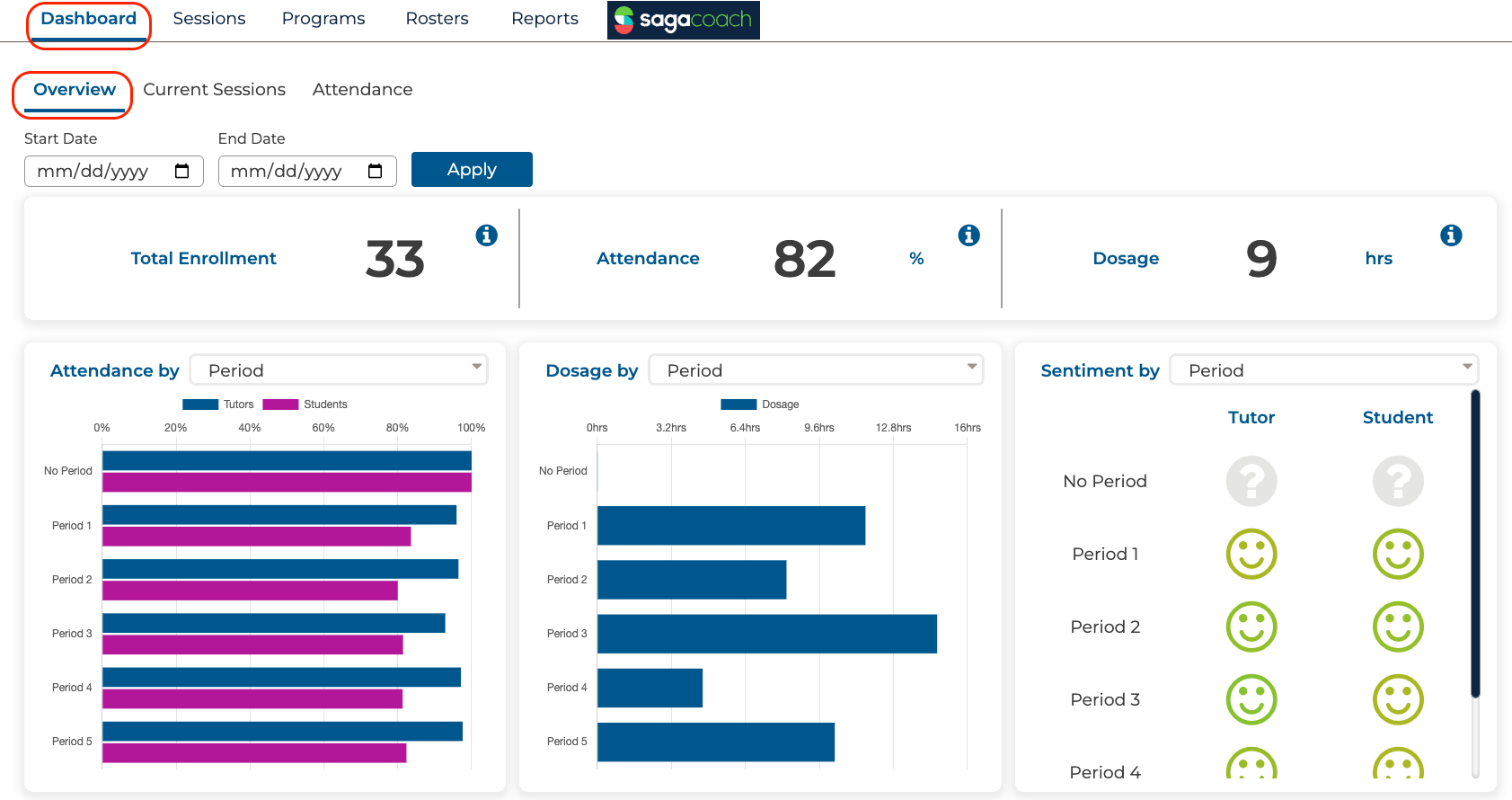
Task: Click the Period 3 sentiment row label
Action: pyautogui.click(x=1105, y=699)
